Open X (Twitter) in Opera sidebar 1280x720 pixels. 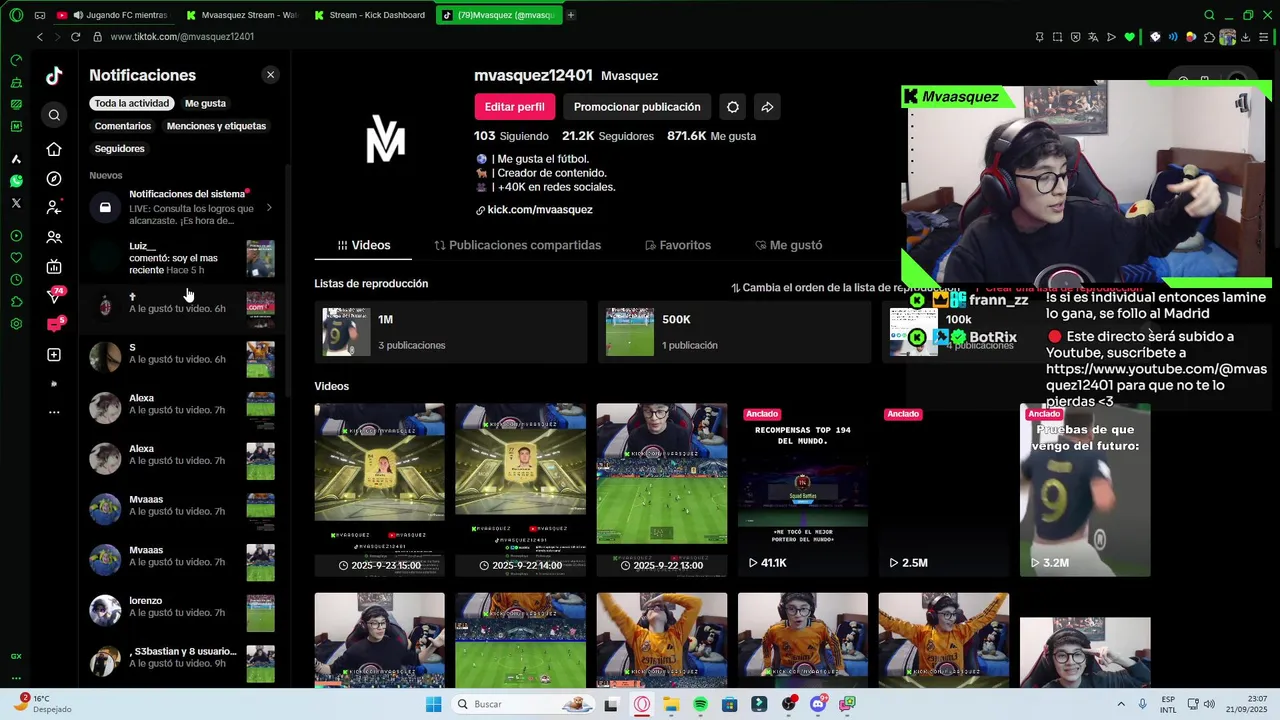tap(16, 203)
